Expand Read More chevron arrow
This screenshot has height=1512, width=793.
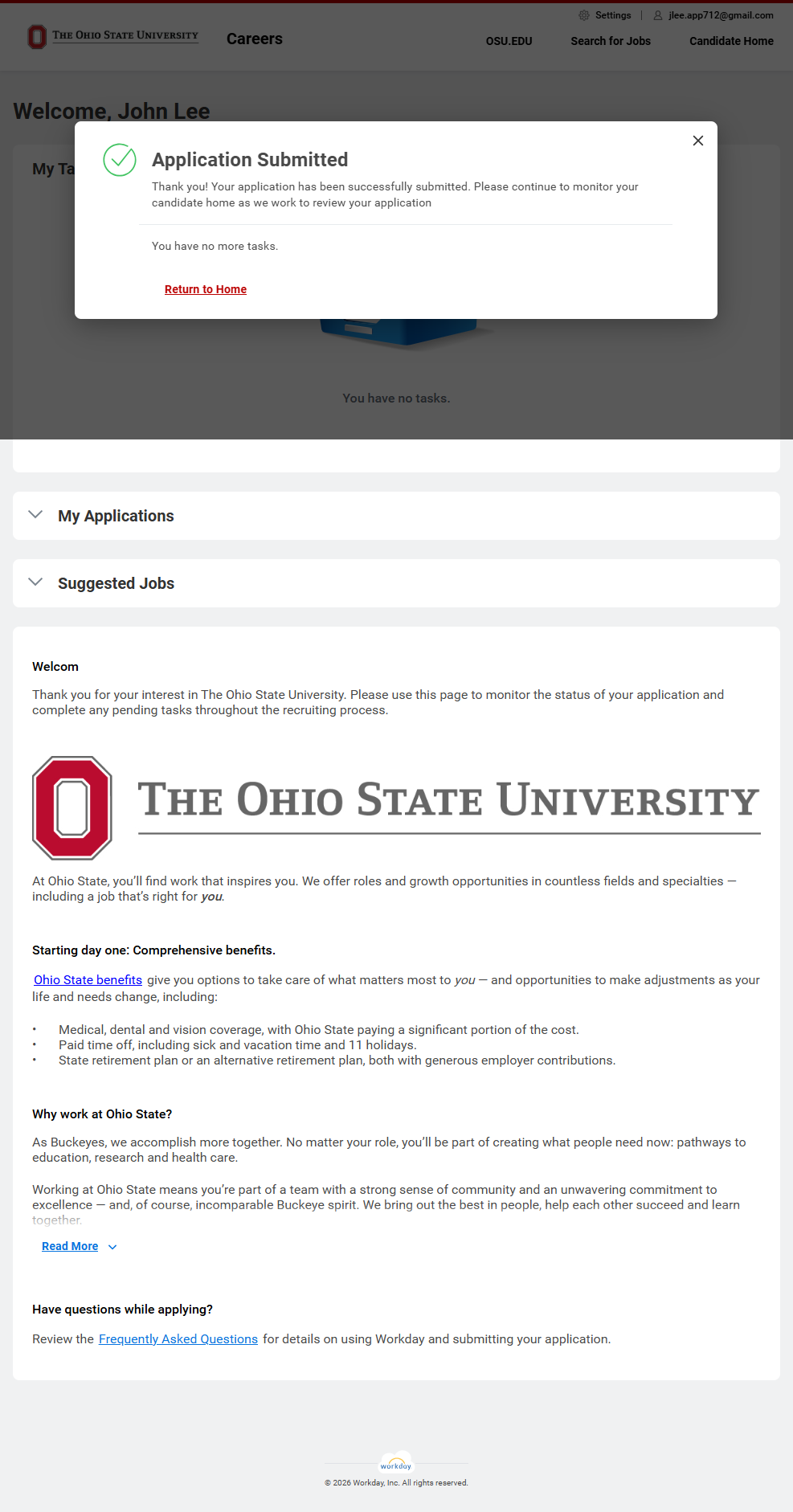click(x=112, y=1247)
